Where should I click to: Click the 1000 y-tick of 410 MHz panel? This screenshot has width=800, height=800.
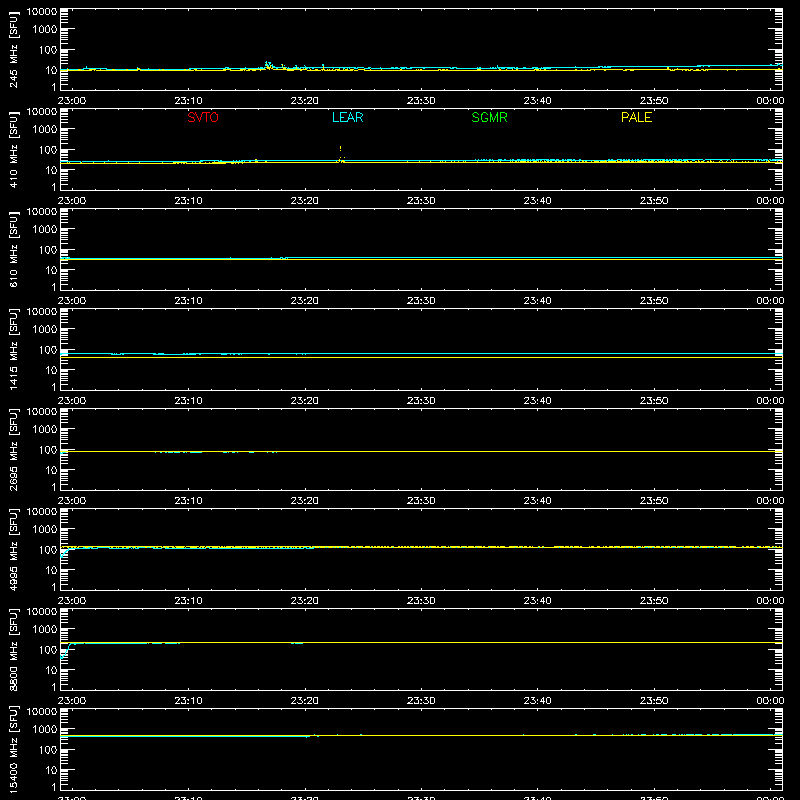coord(45,130)
